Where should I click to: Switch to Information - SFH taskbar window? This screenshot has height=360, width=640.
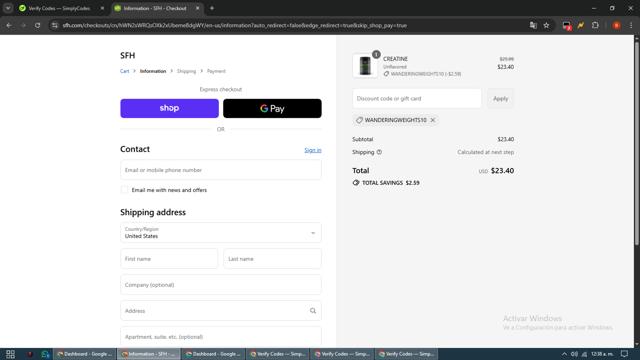coord(149,354)
